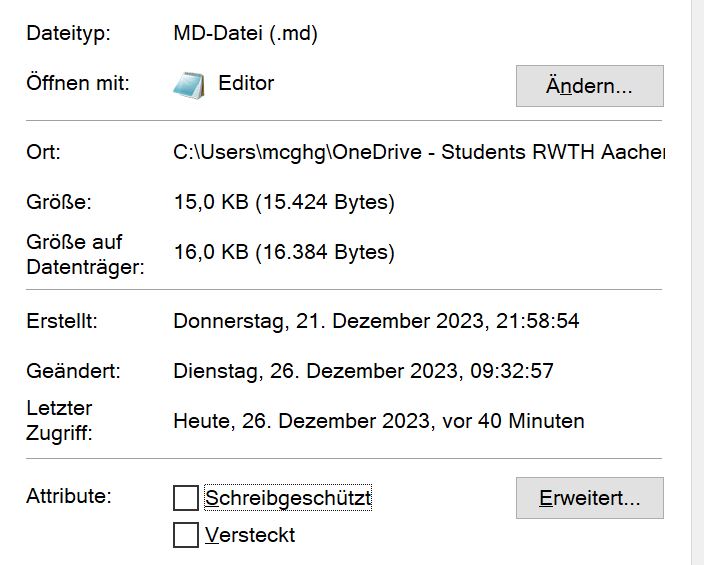Click the Größe: label

(59, 203)
